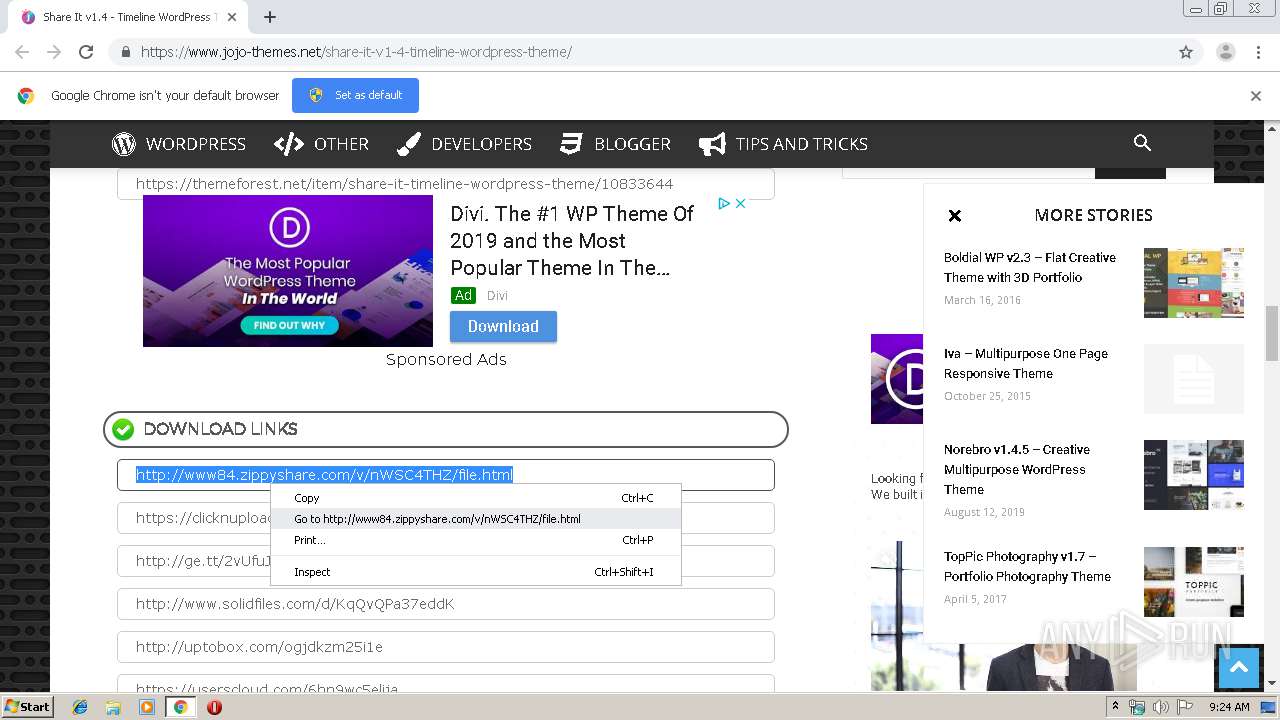Click the Sponsored Ads caption text
This screenshot has height=720, width=1280.
[446, 359]
